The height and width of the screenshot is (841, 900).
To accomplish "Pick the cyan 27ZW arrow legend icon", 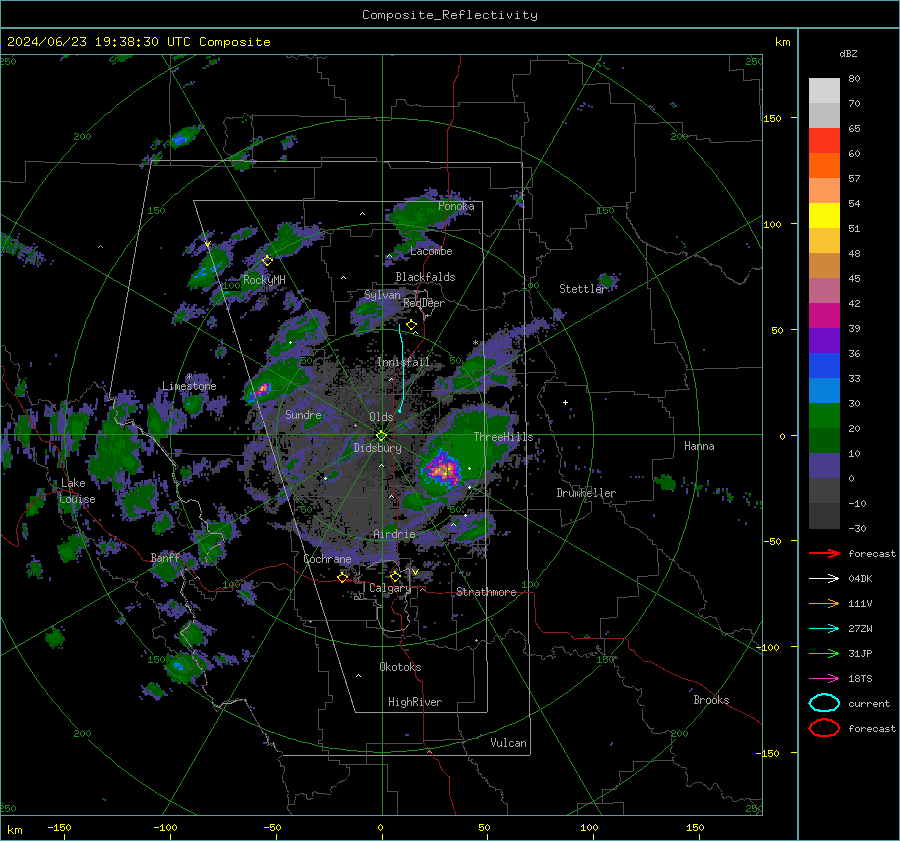I will (824, 629).
